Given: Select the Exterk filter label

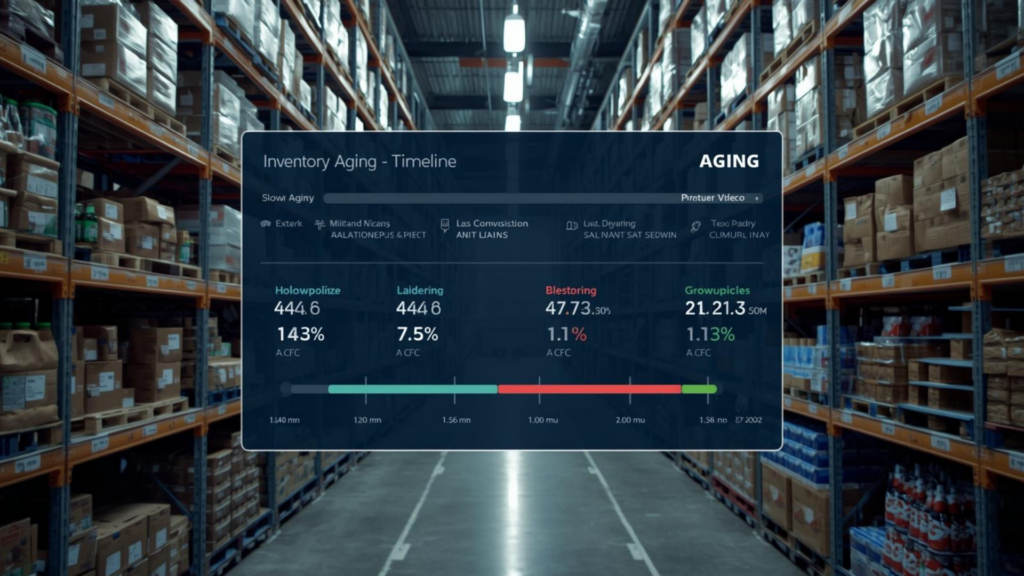Looking at the screenshot, I should tap(289, 223).
